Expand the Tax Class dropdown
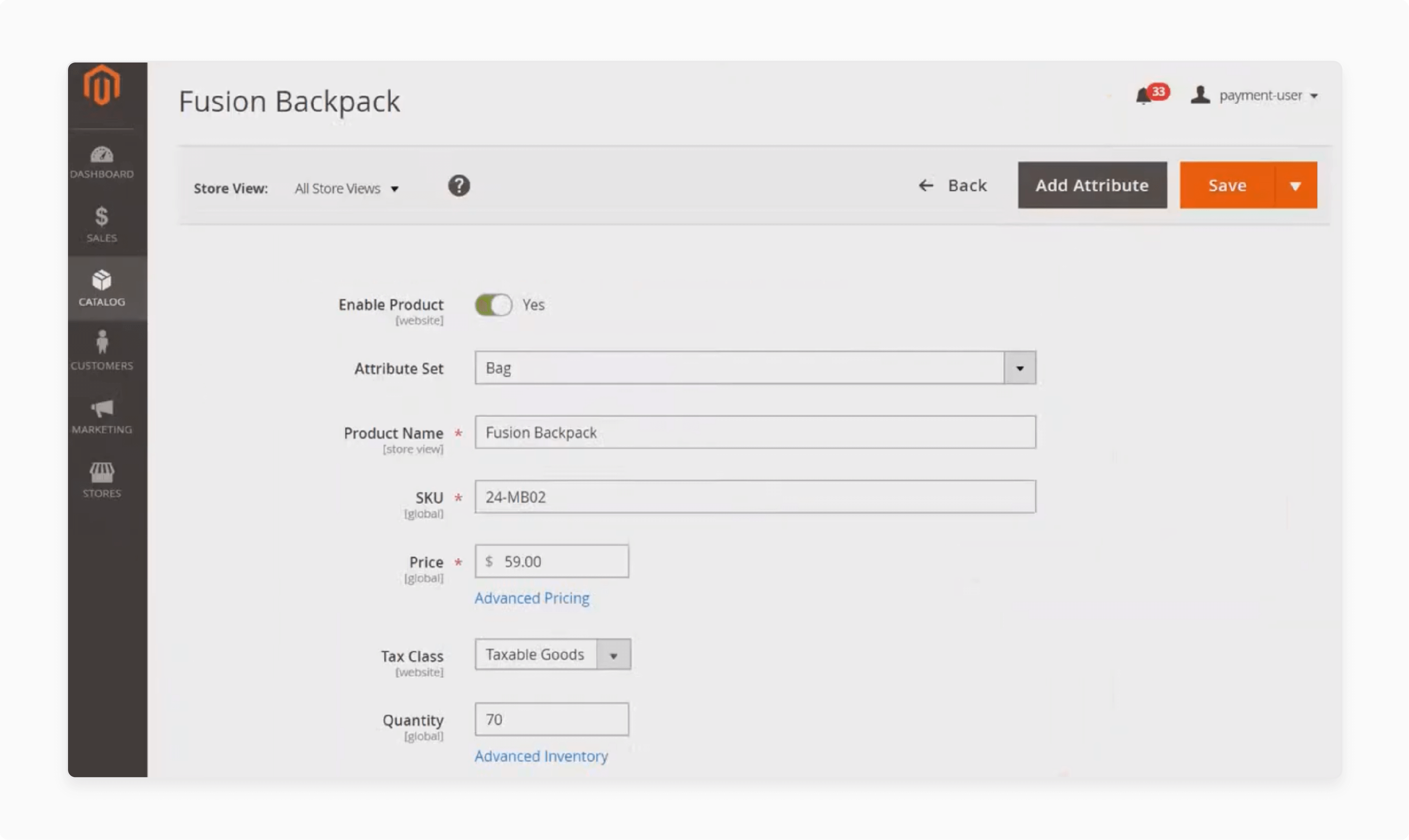This screenshot has width=1409, height=840. pyautogui.click(x=613, y=655)
